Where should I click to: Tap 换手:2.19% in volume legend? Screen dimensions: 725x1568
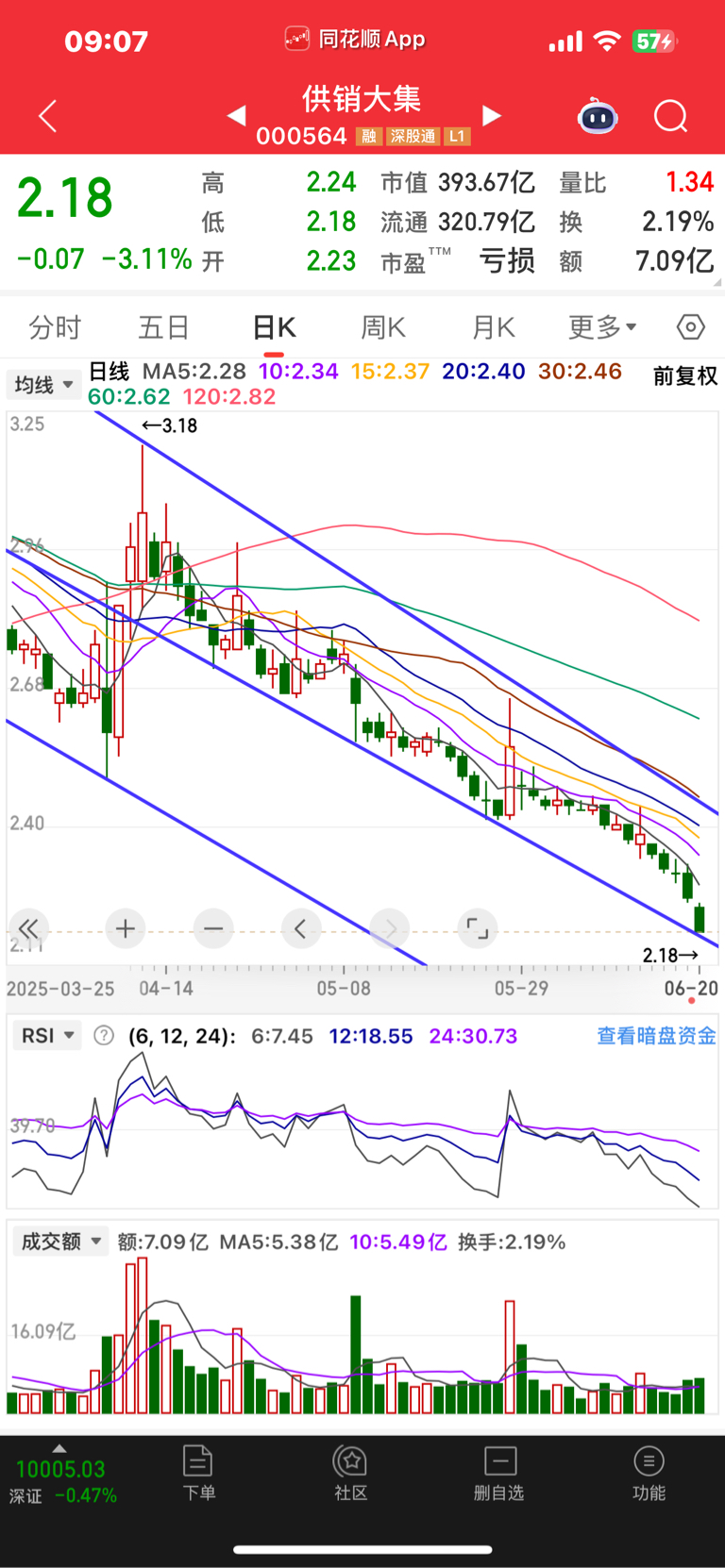tap(512, 1242)
